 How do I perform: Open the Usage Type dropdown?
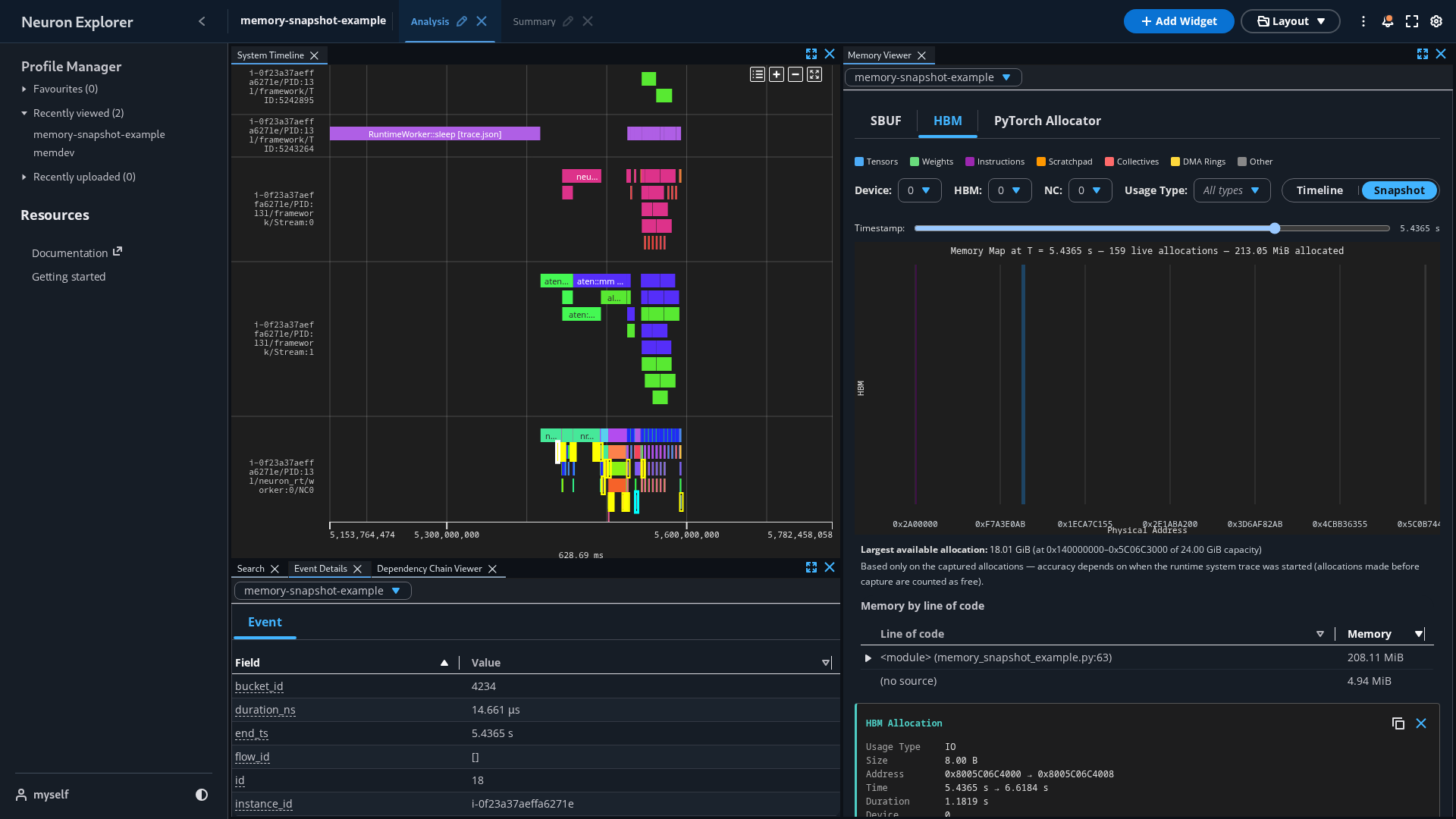click(x=1232, y=190)
